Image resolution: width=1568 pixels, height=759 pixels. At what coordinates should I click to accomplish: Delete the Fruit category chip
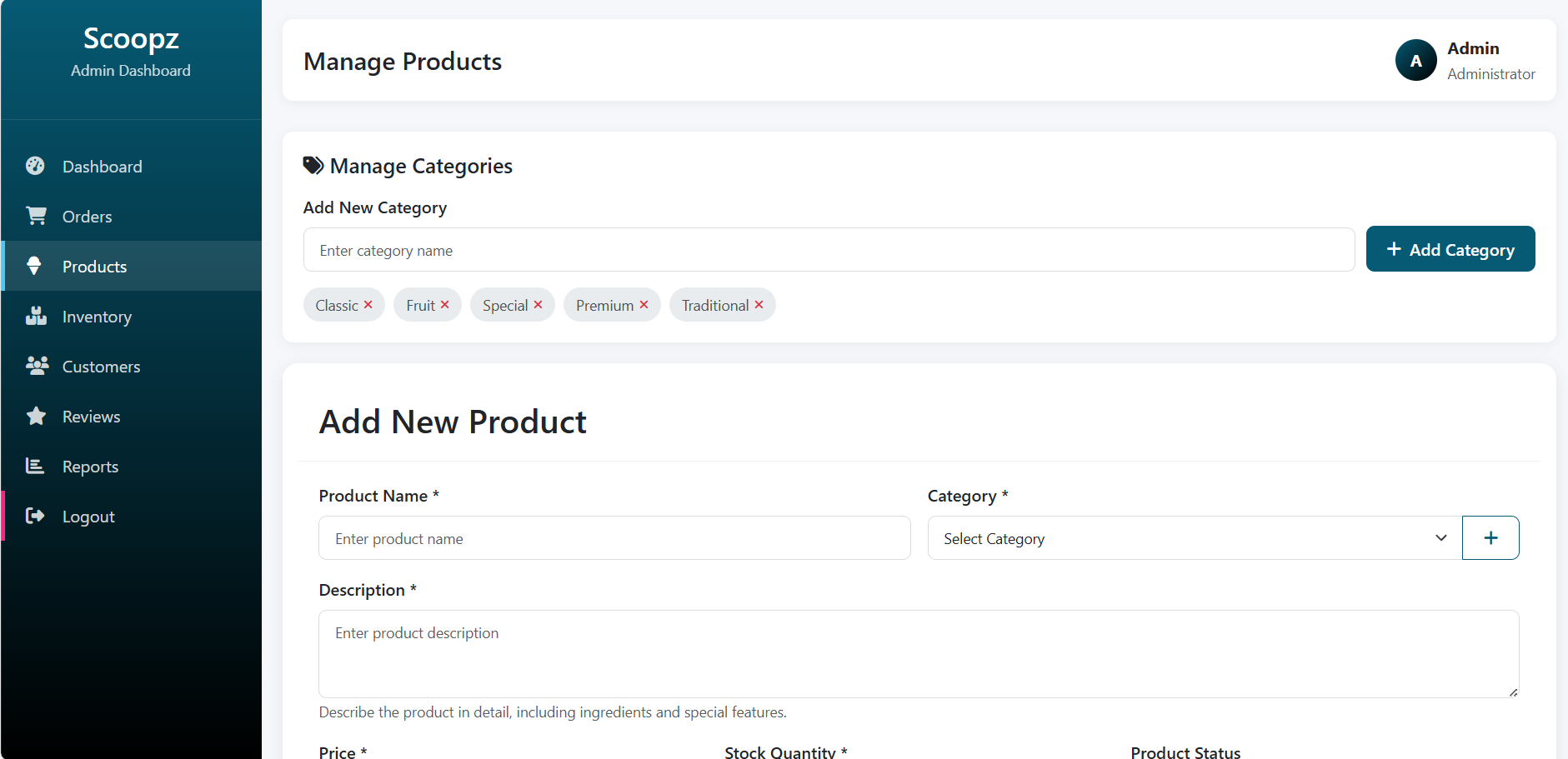(445, 305)
